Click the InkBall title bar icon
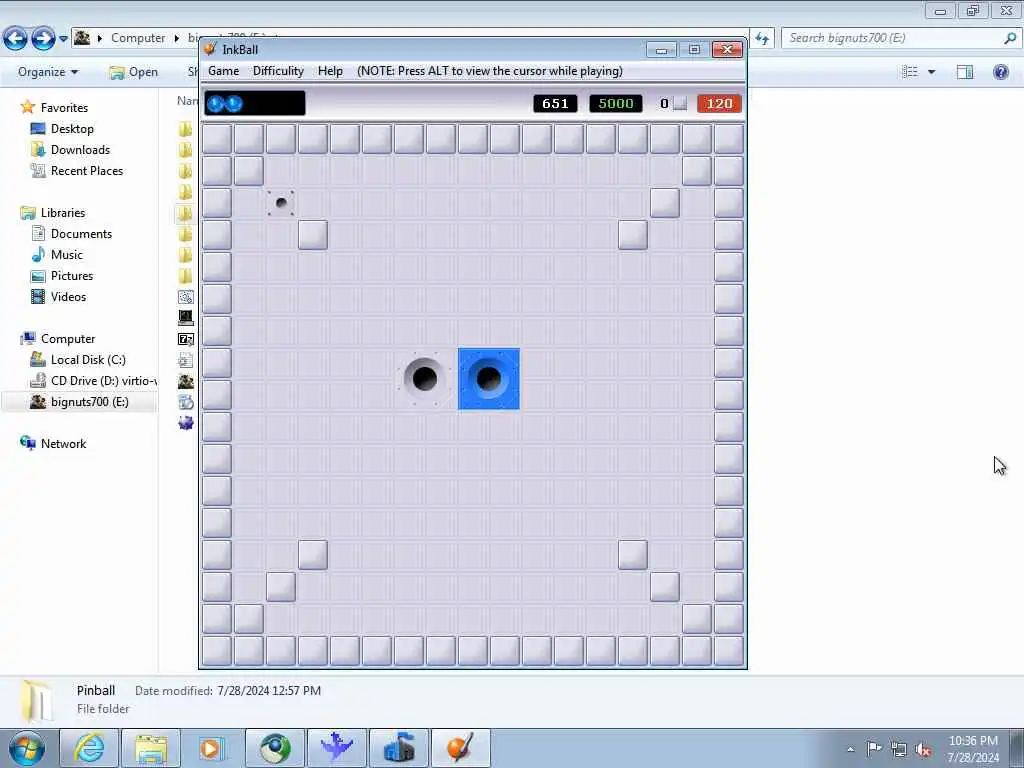1024x768 pixels. [x=210, y=49]
